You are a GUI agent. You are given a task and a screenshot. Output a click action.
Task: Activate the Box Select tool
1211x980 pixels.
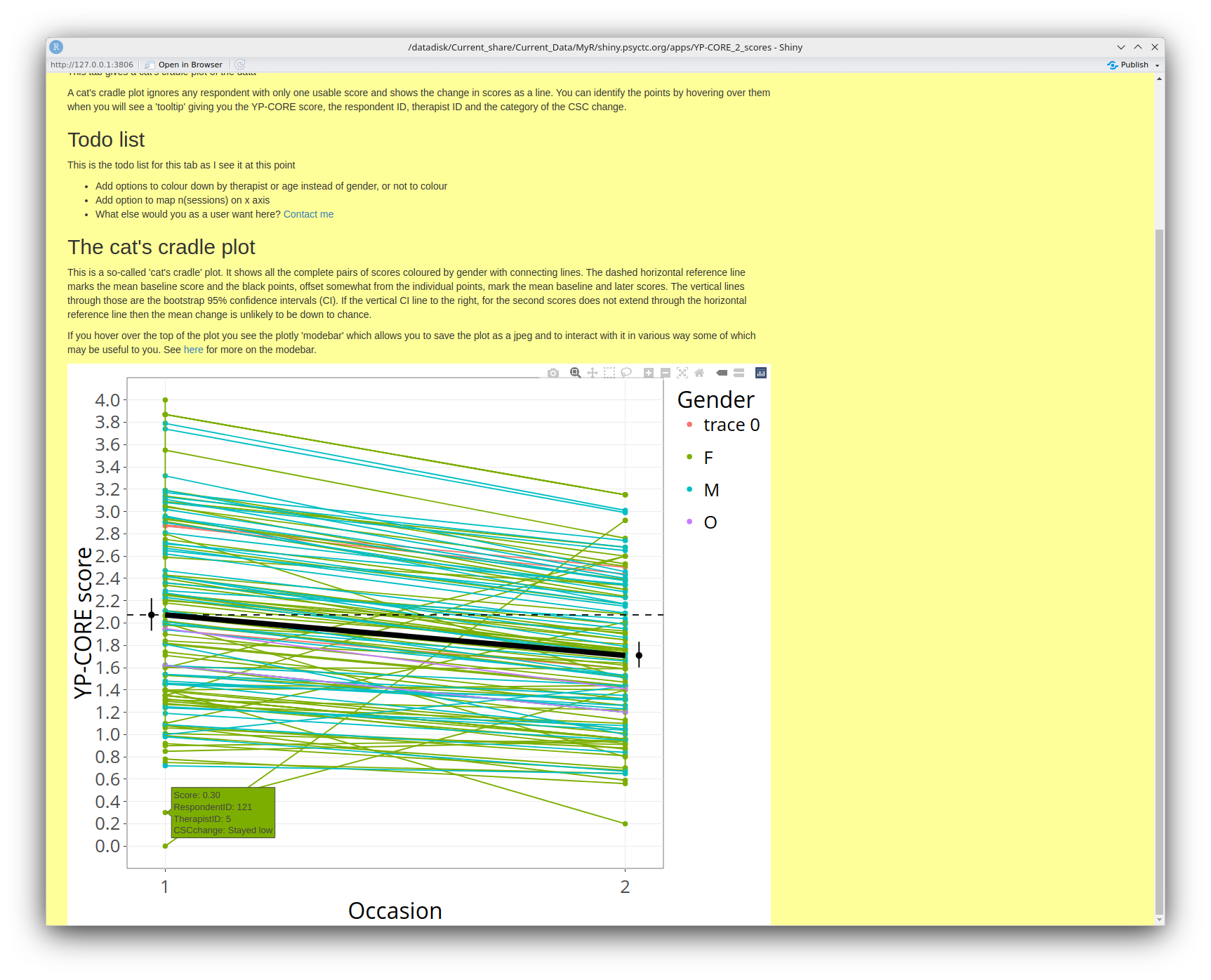609,373
